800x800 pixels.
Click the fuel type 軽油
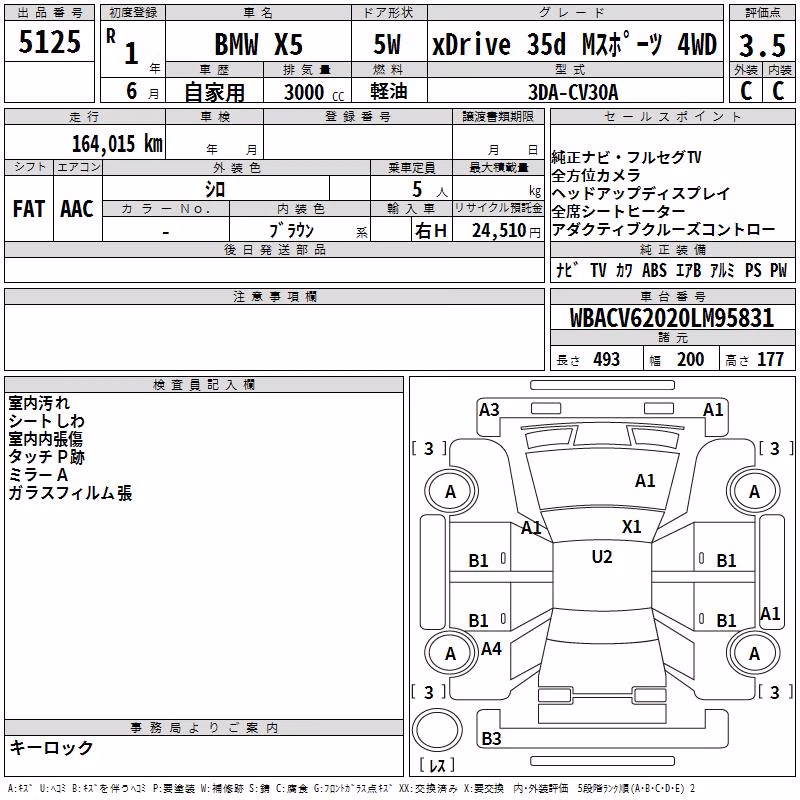tap(389, 91)
